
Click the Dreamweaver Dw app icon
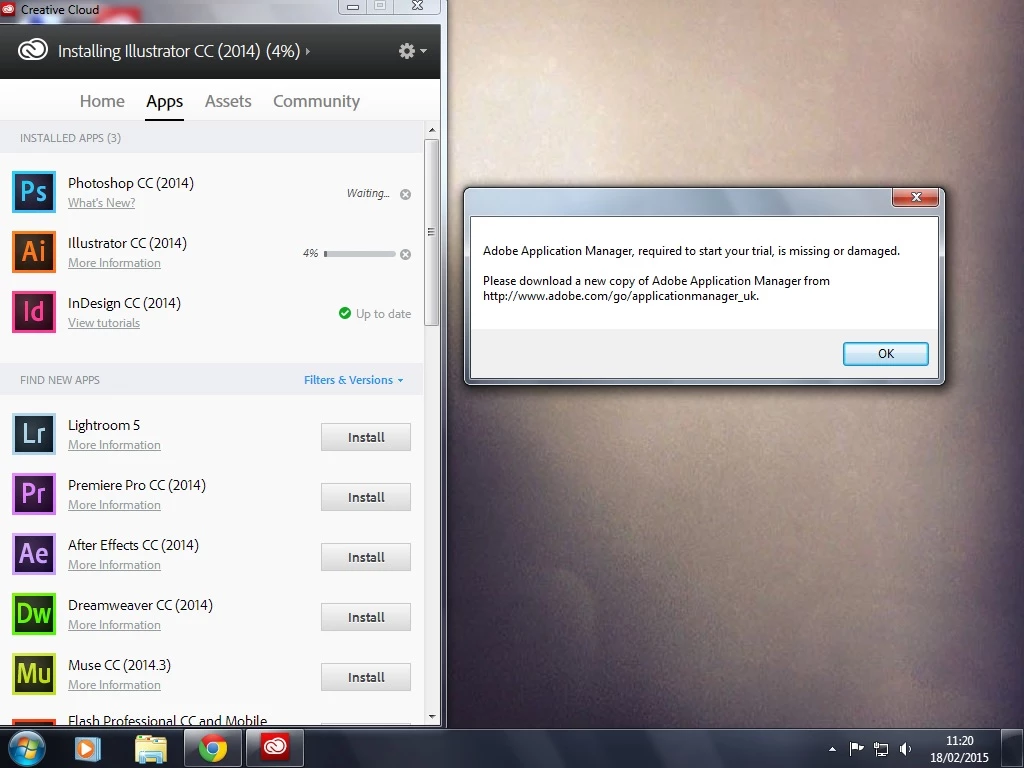[34, 614]
